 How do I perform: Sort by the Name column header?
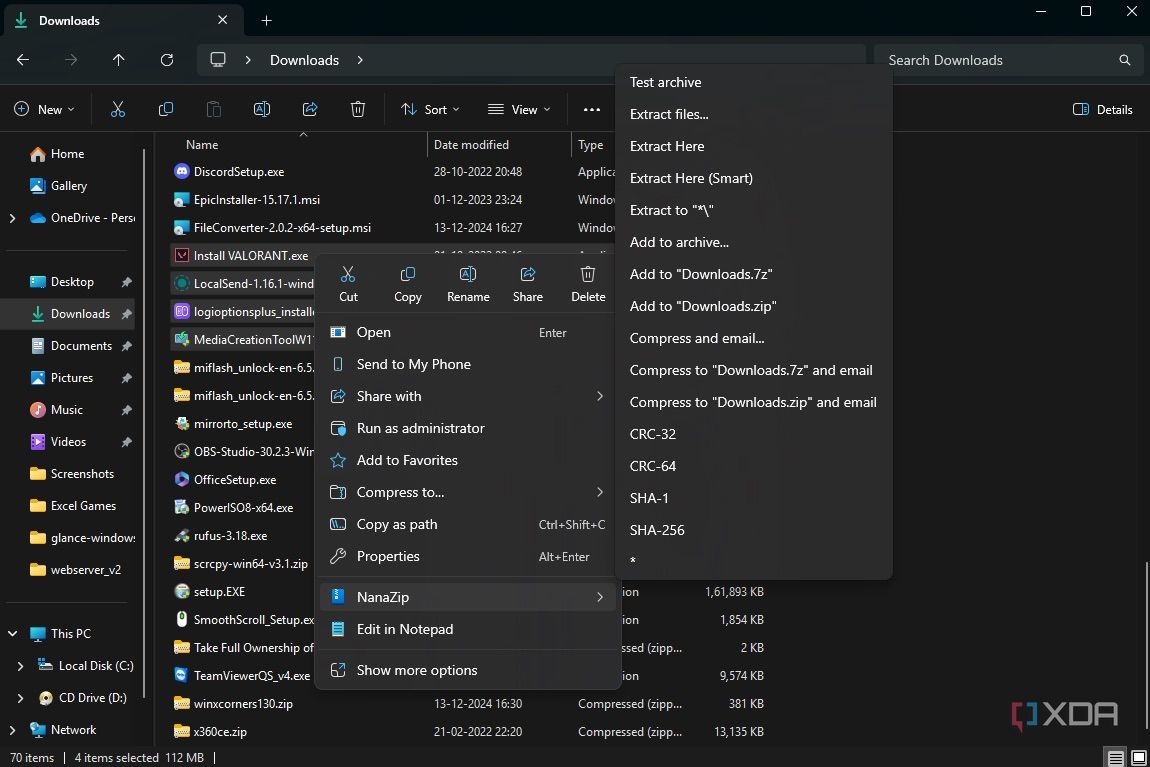point(202,144)
